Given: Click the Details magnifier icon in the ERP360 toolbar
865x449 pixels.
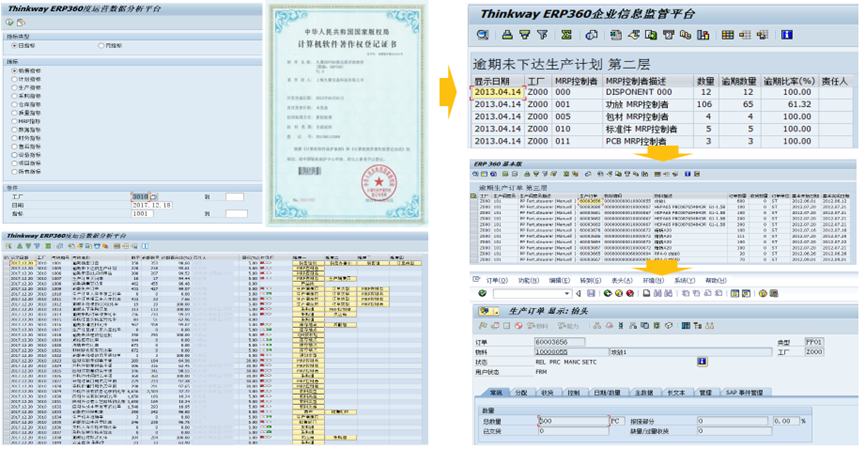Looking at the screenshot, I should pyautogui.click(x=483, y=35).
